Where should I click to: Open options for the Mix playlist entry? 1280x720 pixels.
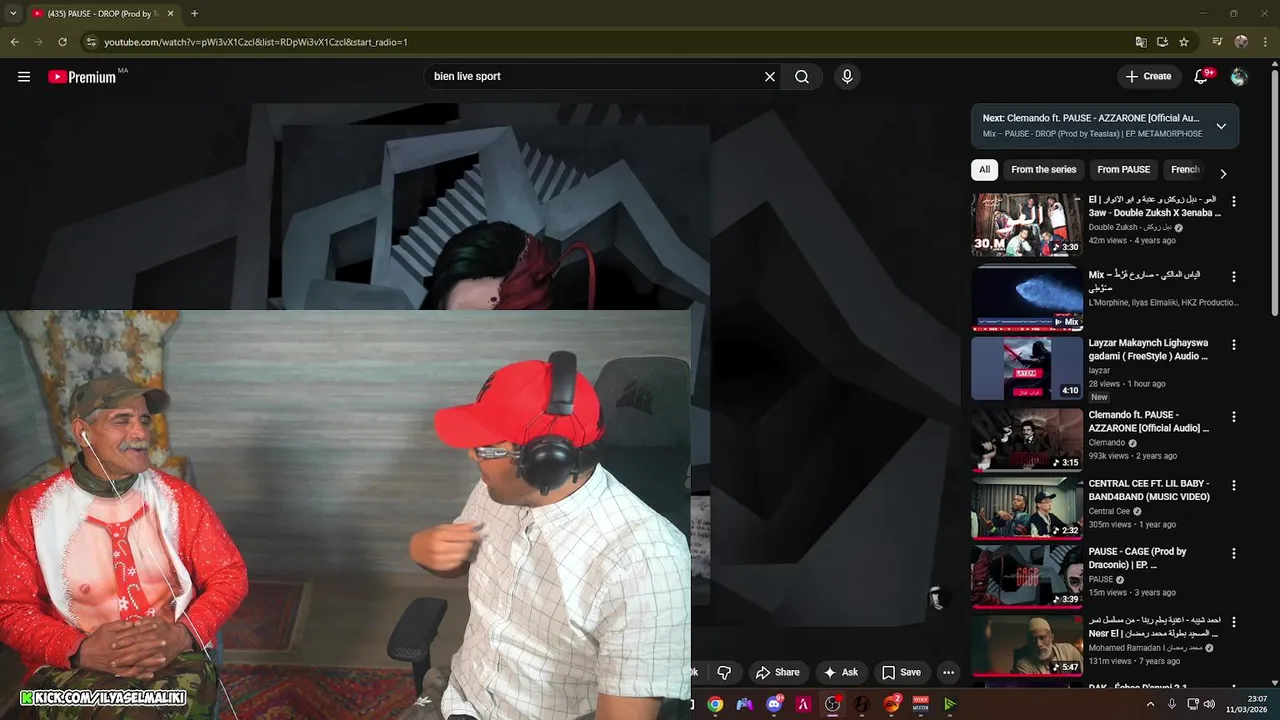click(x=1233, y=276)
